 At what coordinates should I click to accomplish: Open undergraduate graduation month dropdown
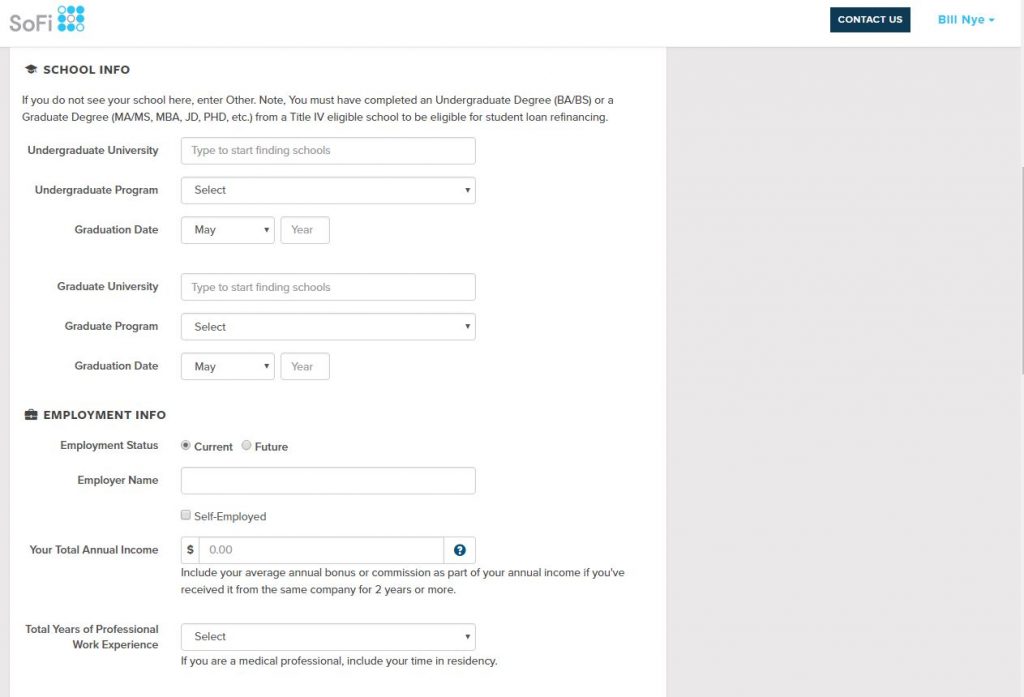[x=228, y=230]
